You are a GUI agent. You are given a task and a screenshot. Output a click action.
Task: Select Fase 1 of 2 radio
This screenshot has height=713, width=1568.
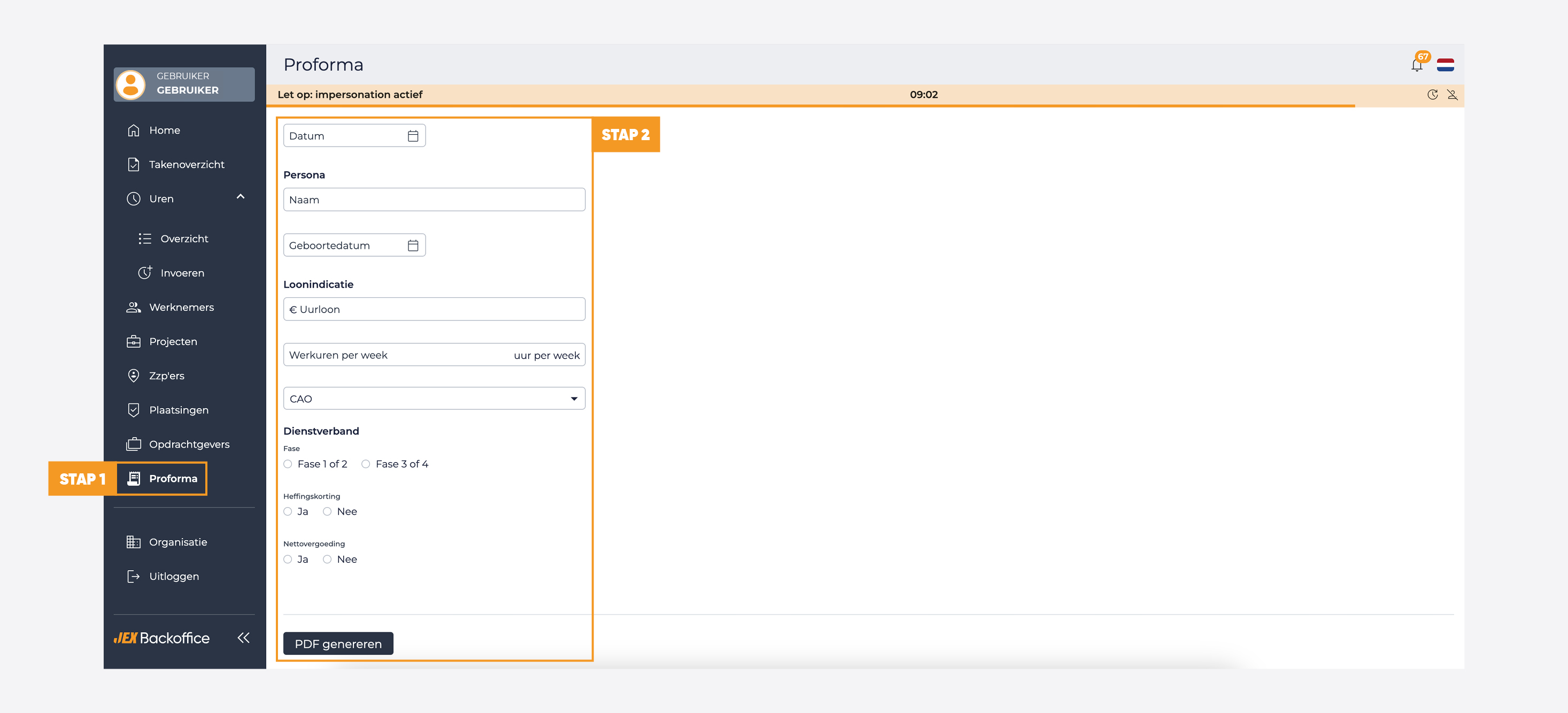tap(288, 464)
